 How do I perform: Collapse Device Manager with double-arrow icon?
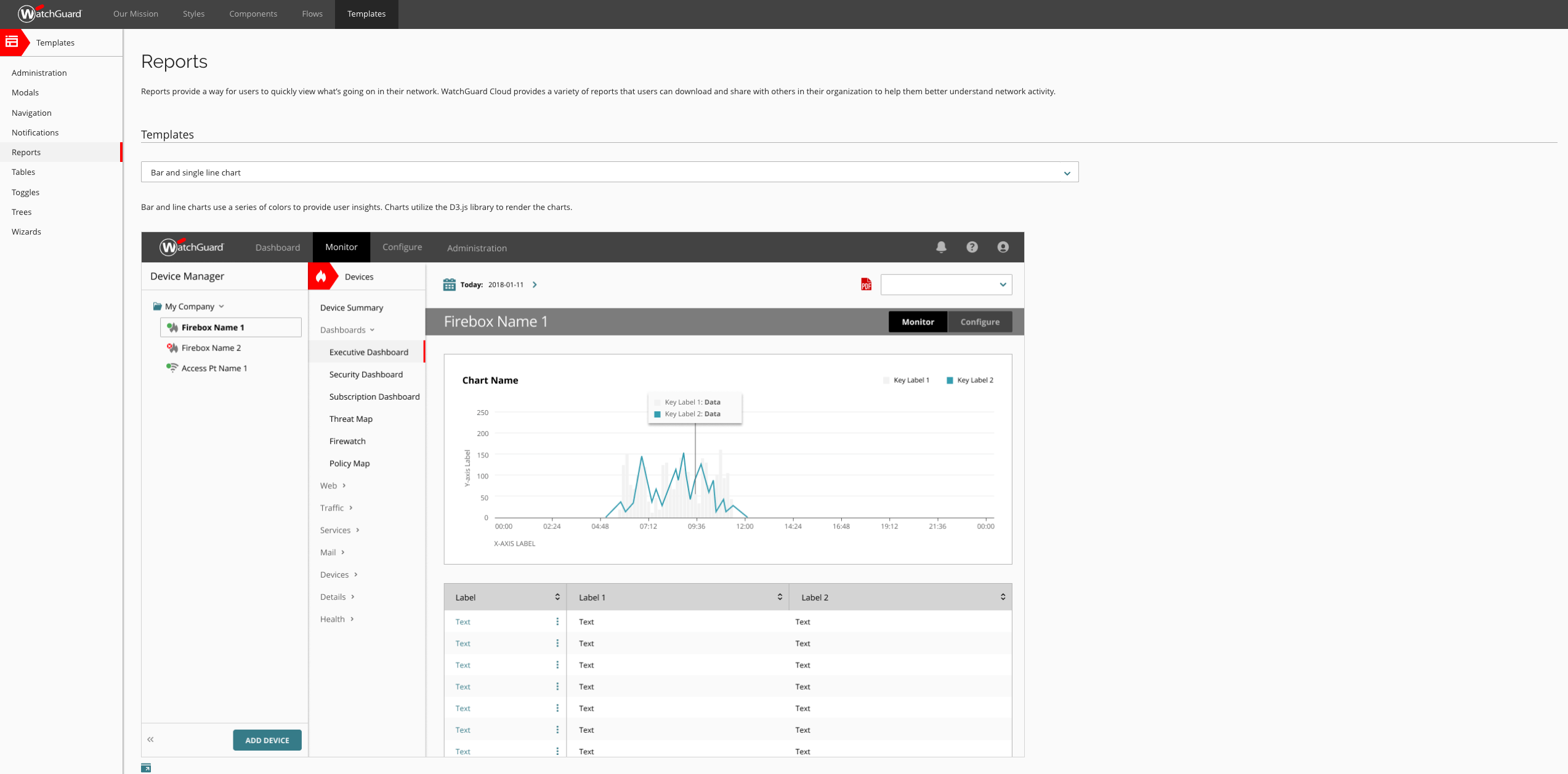click(150, 740)
